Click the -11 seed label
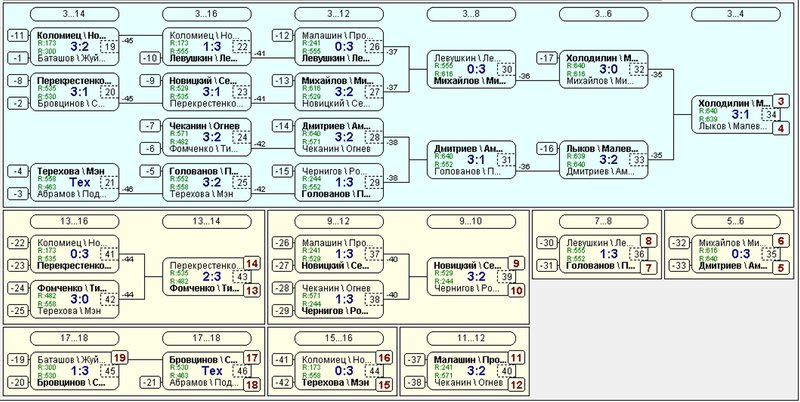This screenshot has width=800, height=402. click(18, 36)
